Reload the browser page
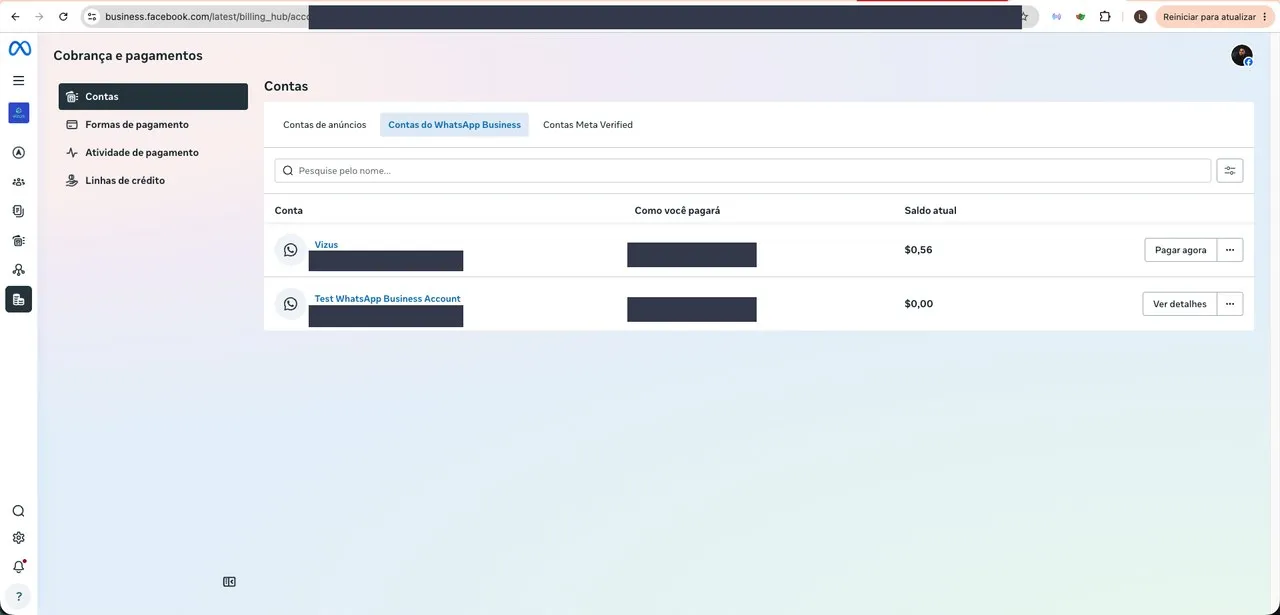 (x=63, y=17)
